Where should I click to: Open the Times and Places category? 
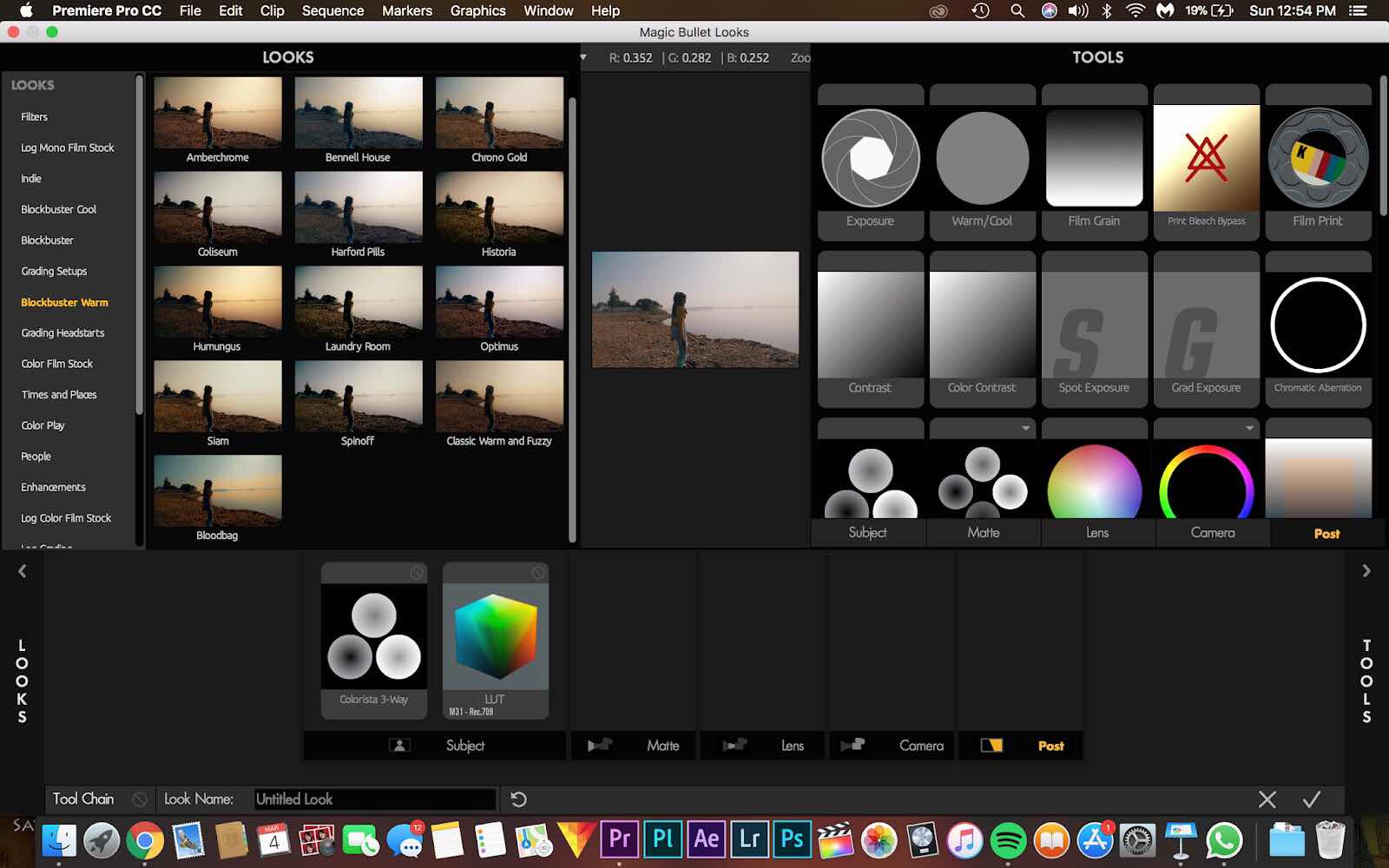59,394
